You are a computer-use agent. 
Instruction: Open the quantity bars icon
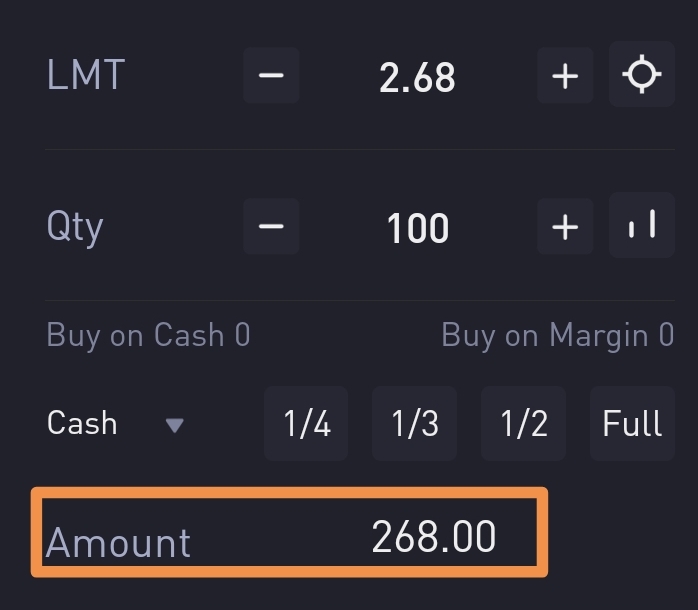[641, 226]
